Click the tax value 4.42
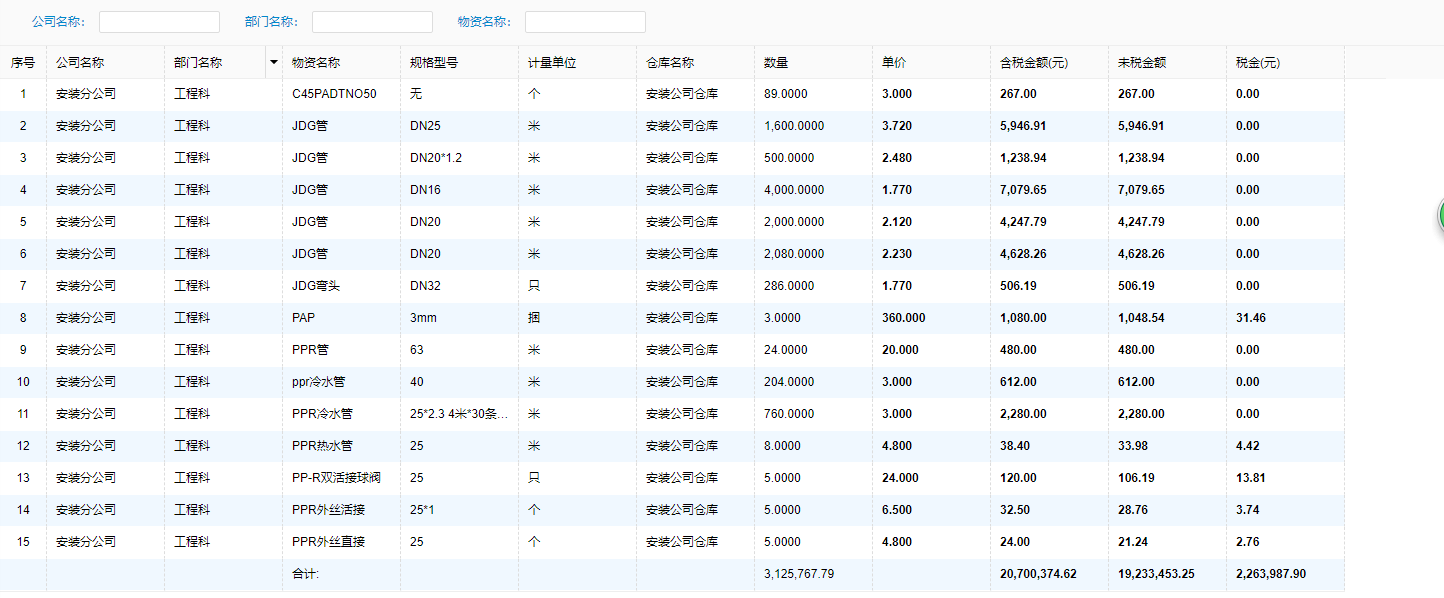1444x598 pixels. 1247,446
